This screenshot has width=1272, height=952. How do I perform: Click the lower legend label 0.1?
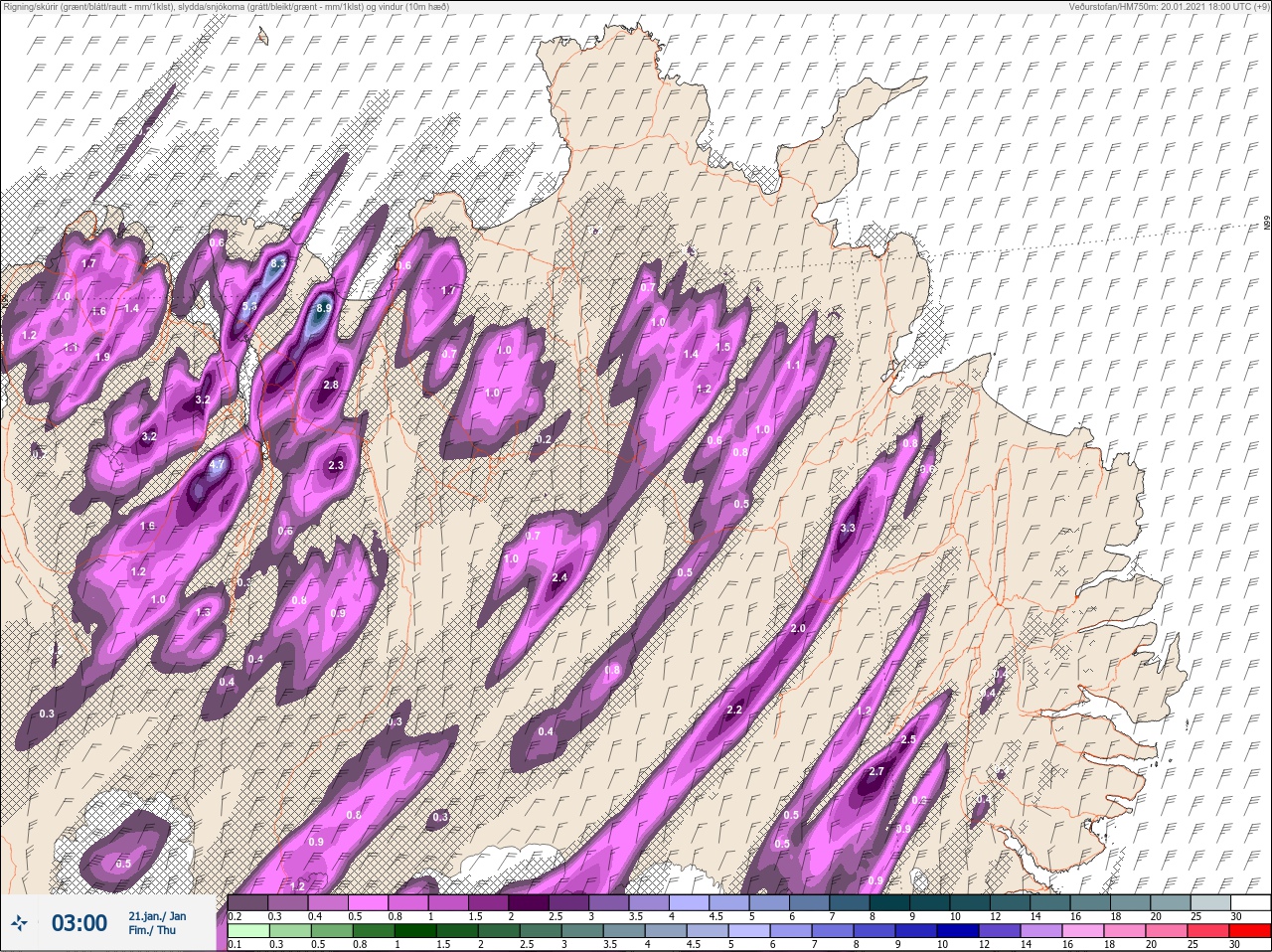point(235,945)
